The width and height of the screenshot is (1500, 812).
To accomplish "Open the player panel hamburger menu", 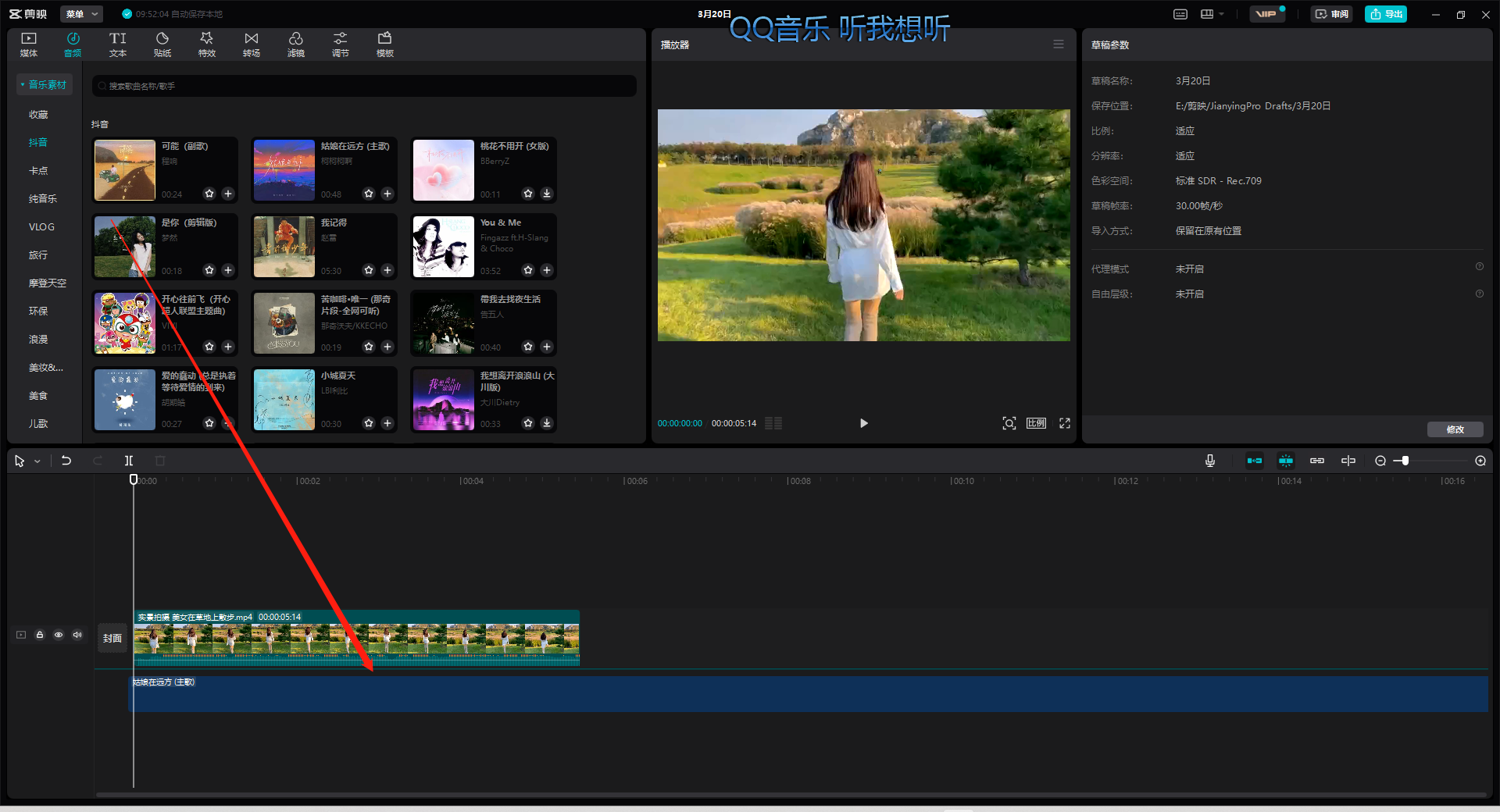I will (x=1059, y=45).
